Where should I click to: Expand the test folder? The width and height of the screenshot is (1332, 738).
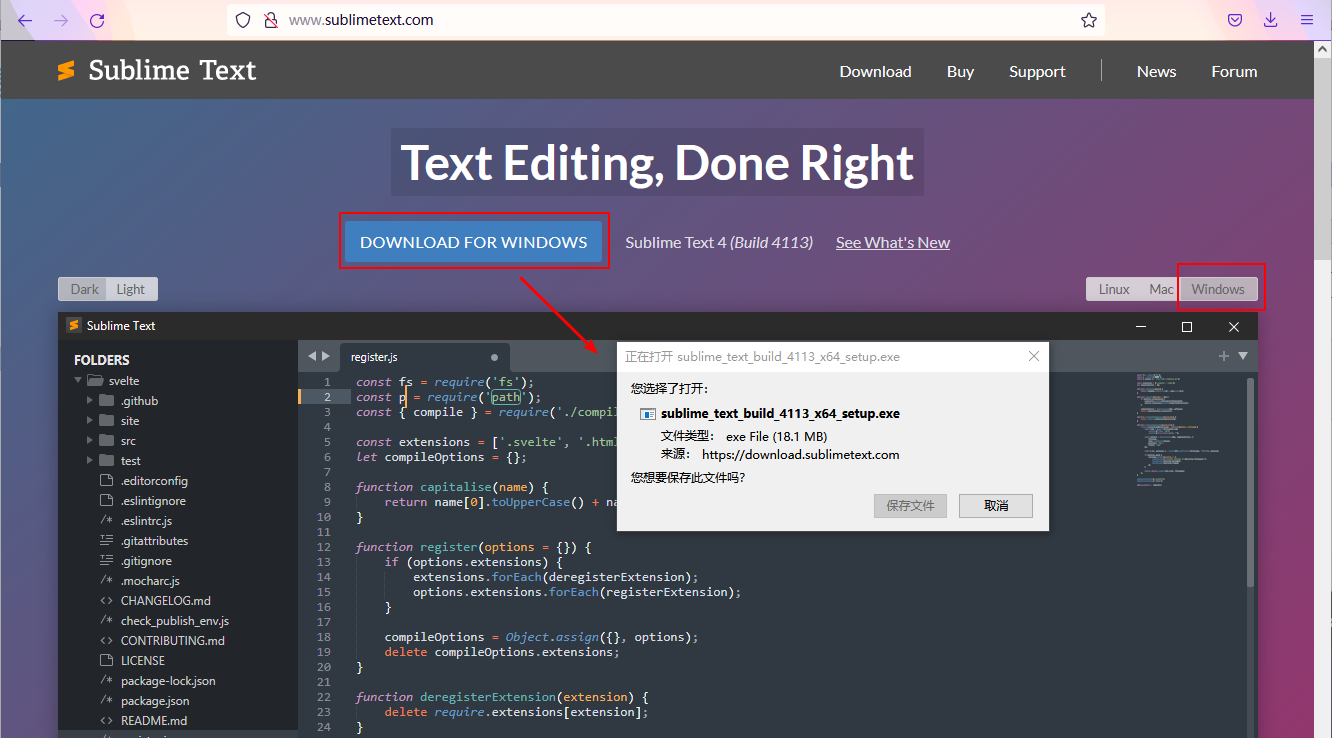[x=91, y=461]
